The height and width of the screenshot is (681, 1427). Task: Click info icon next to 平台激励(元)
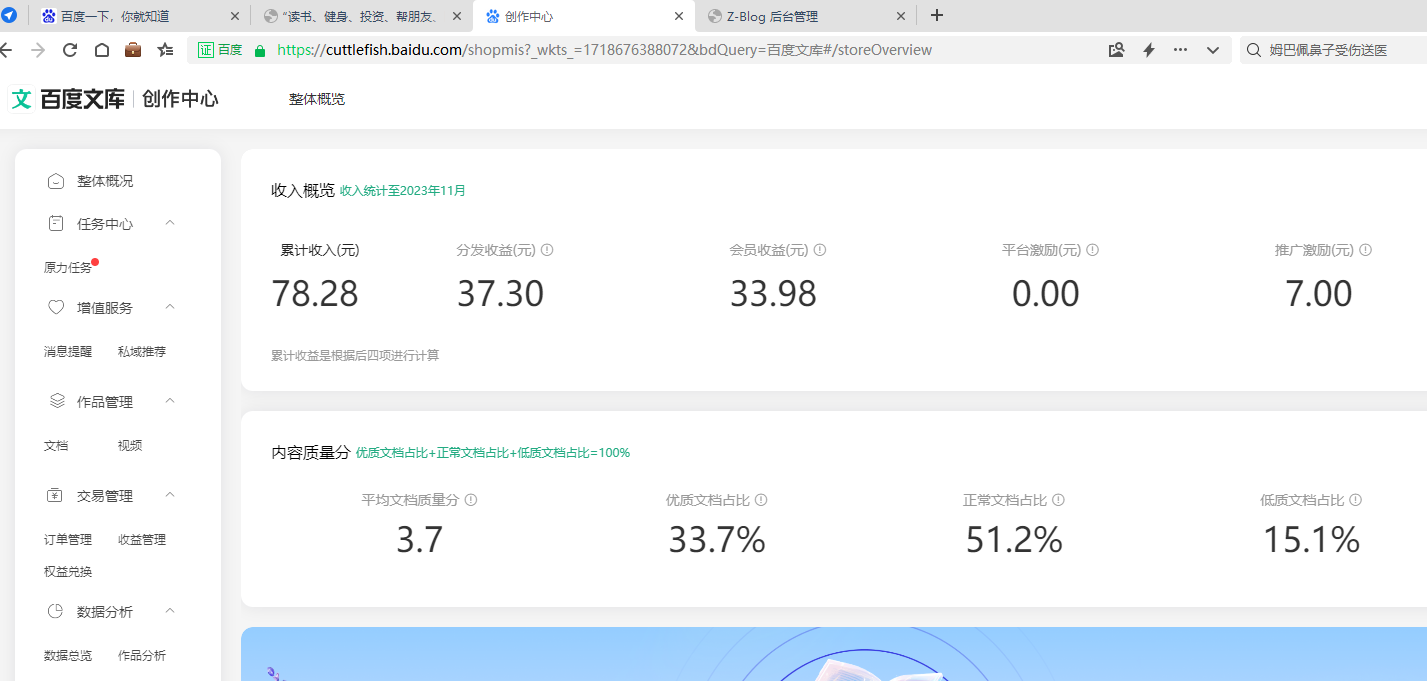[1093, 250]
